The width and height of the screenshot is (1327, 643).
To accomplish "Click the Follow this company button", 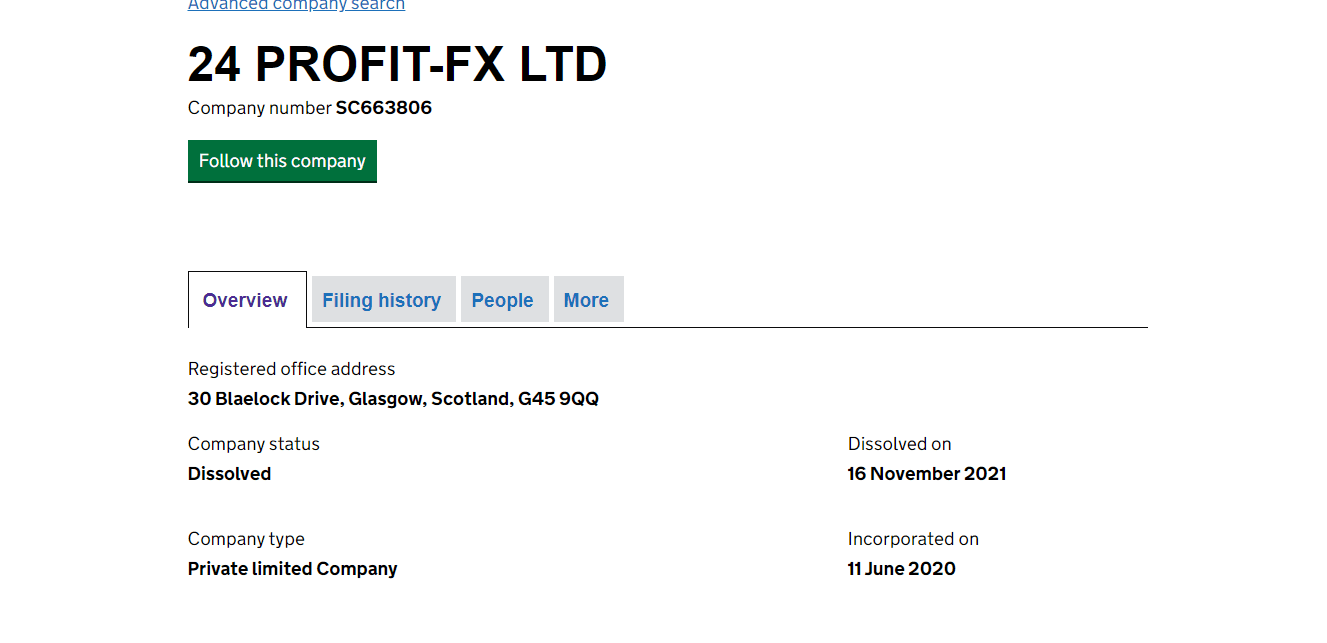I will pos(282,161).
